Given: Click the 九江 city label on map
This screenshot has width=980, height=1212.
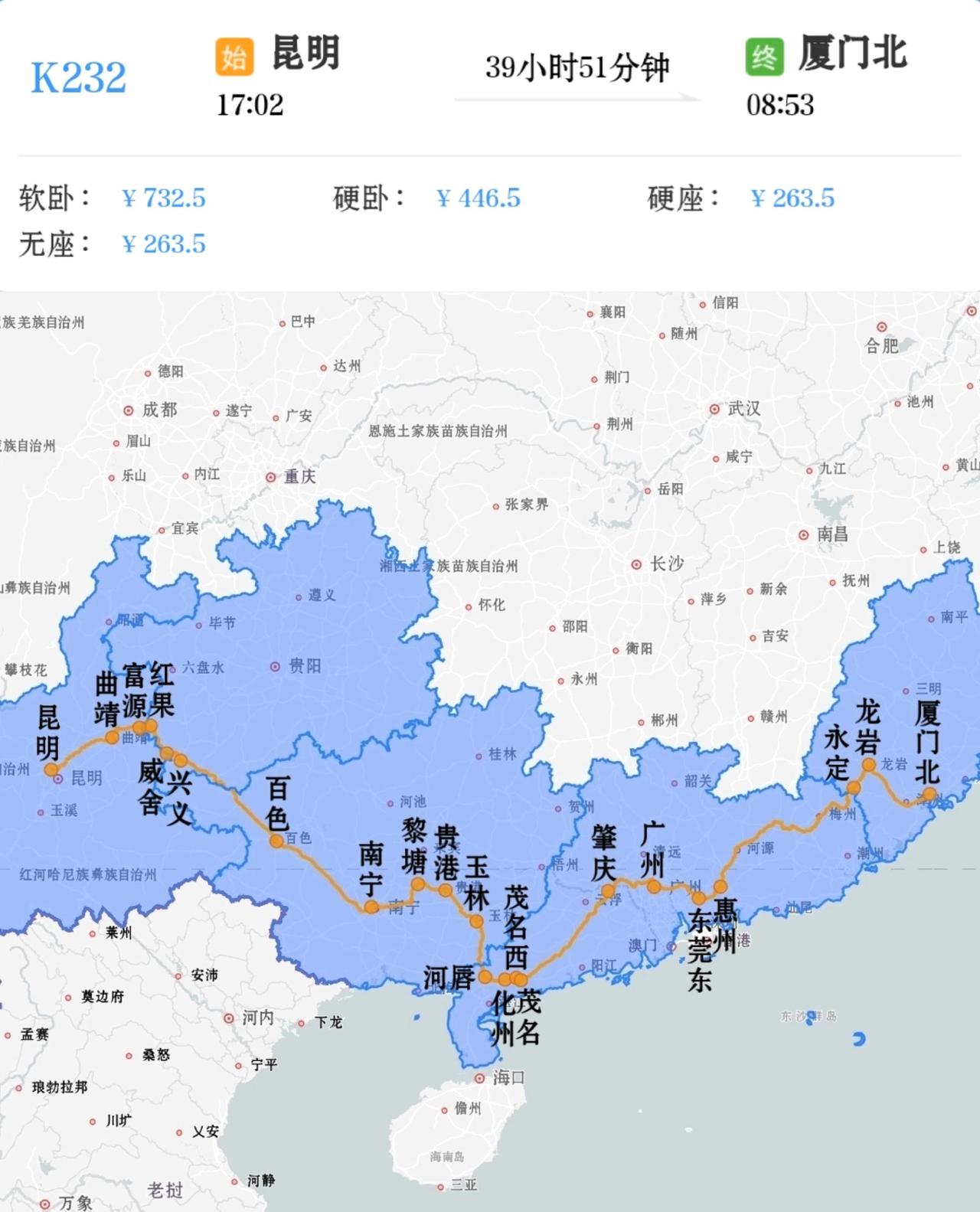Looking at the screenshot, I should point(833,468).
